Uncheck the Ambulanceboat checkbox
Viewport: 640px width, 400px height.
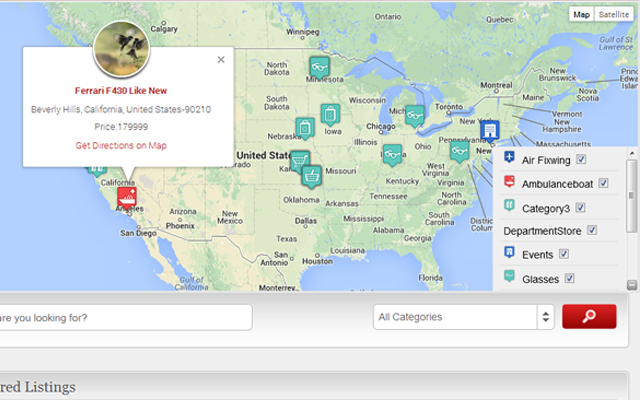click(603, 183)
